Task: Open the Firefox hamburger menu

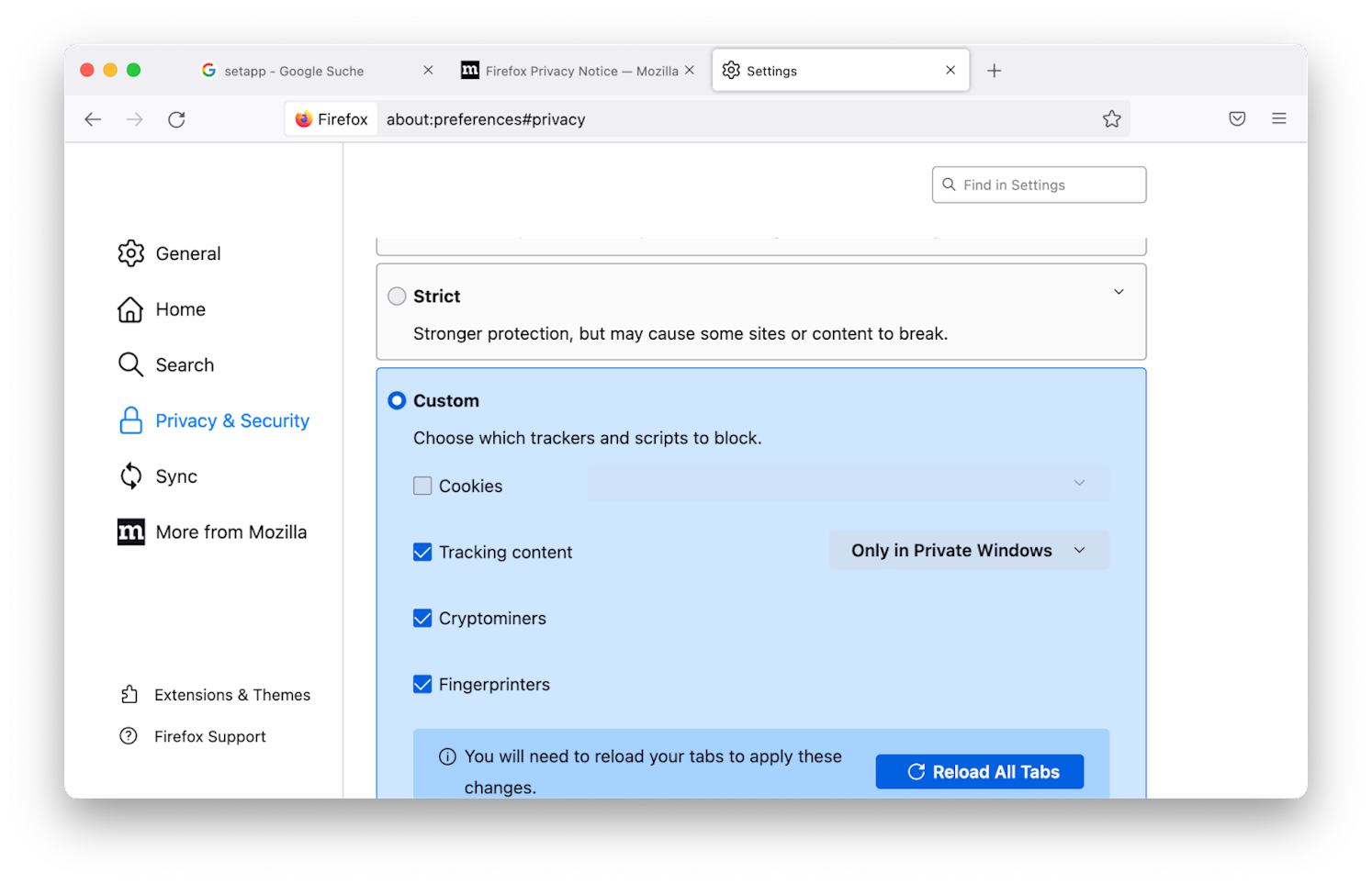Action: [1278, 118]
